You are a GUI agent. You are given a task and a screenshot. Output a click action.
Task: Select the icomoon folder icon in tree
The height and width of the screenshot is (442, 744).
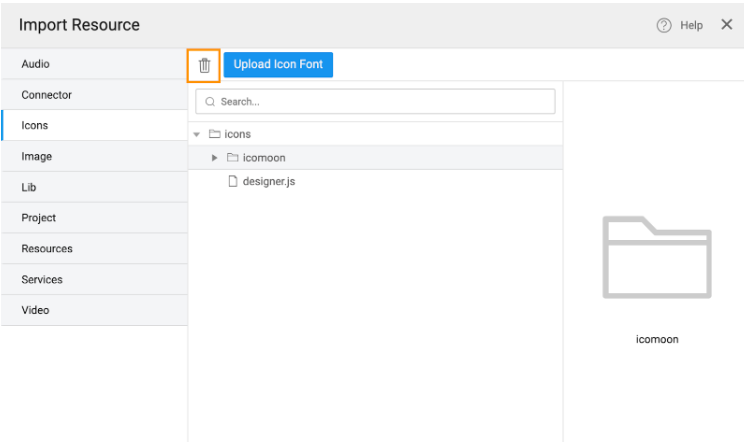tap(232, 158)
